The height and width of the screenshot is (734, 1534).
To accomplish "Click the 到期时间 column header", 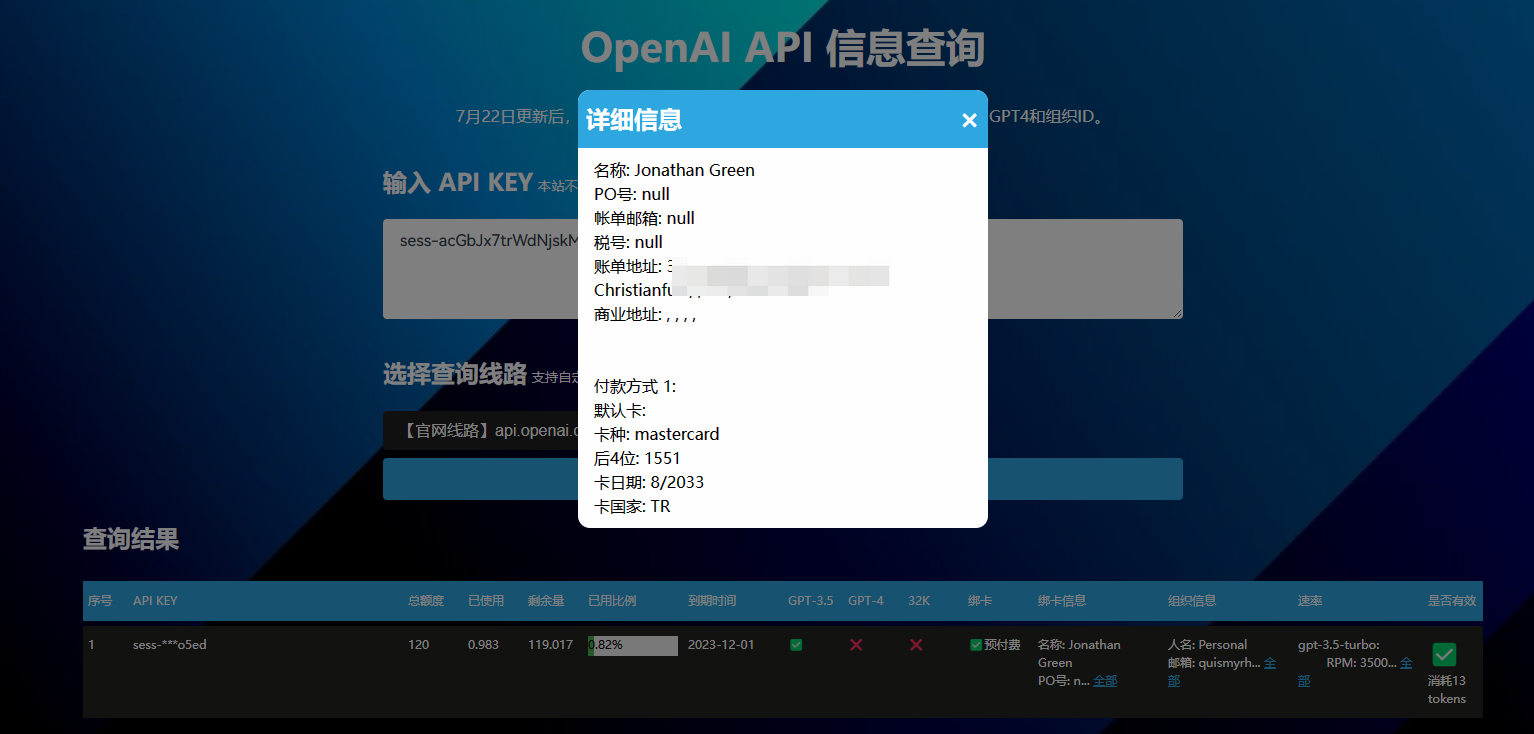I will [x=712, y=601].
